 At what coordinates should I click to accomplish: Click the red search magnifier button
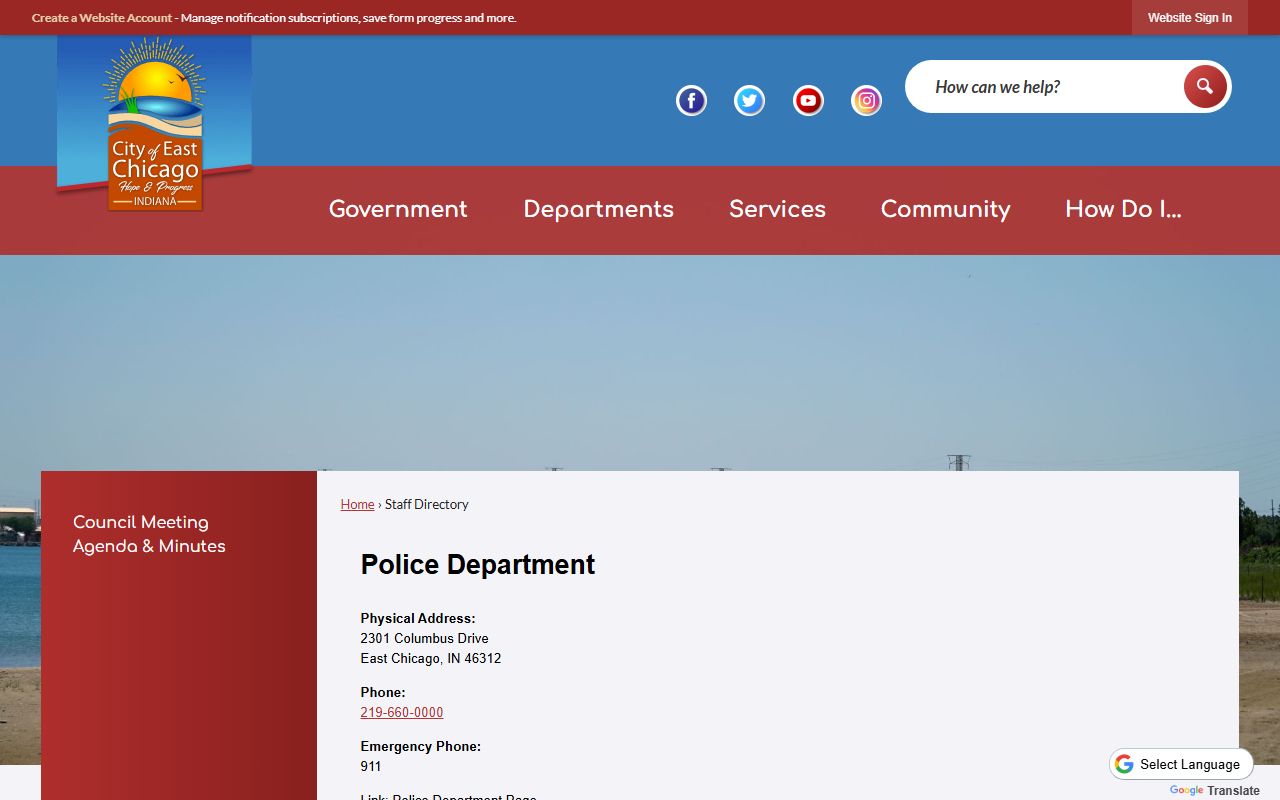[1205, 87]
